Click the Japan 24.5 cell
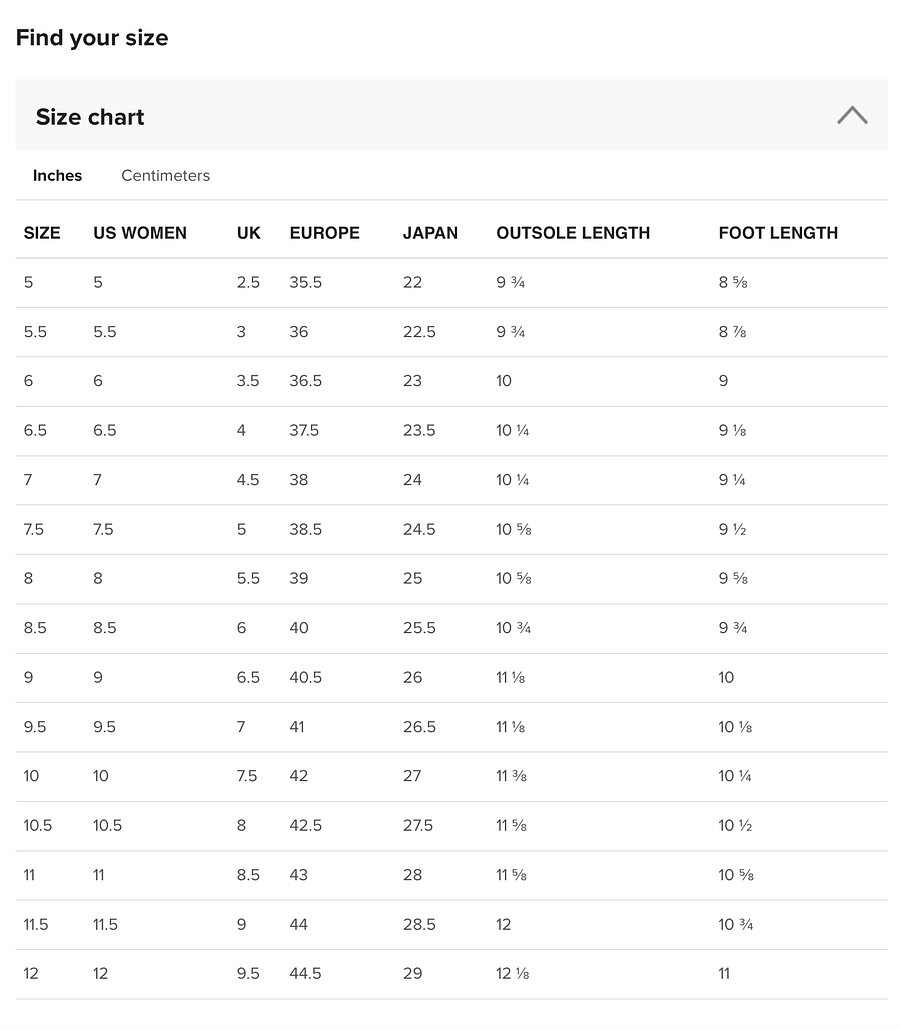This screenshot has height=1030, width=900. [419, 529]
